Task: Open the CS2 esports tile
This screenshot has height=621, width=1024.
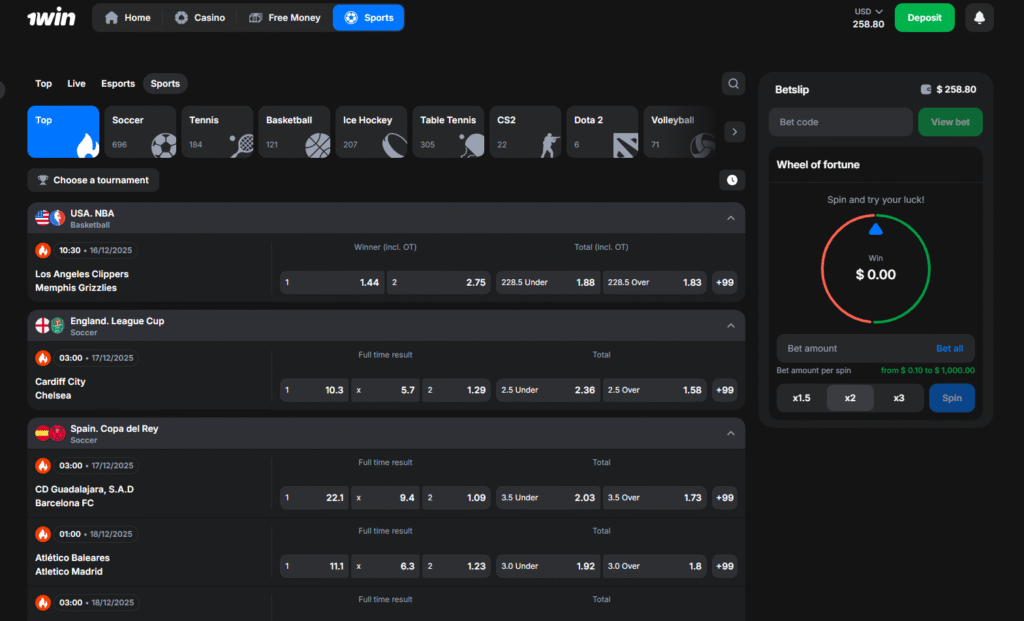Action: pos(524,132)
